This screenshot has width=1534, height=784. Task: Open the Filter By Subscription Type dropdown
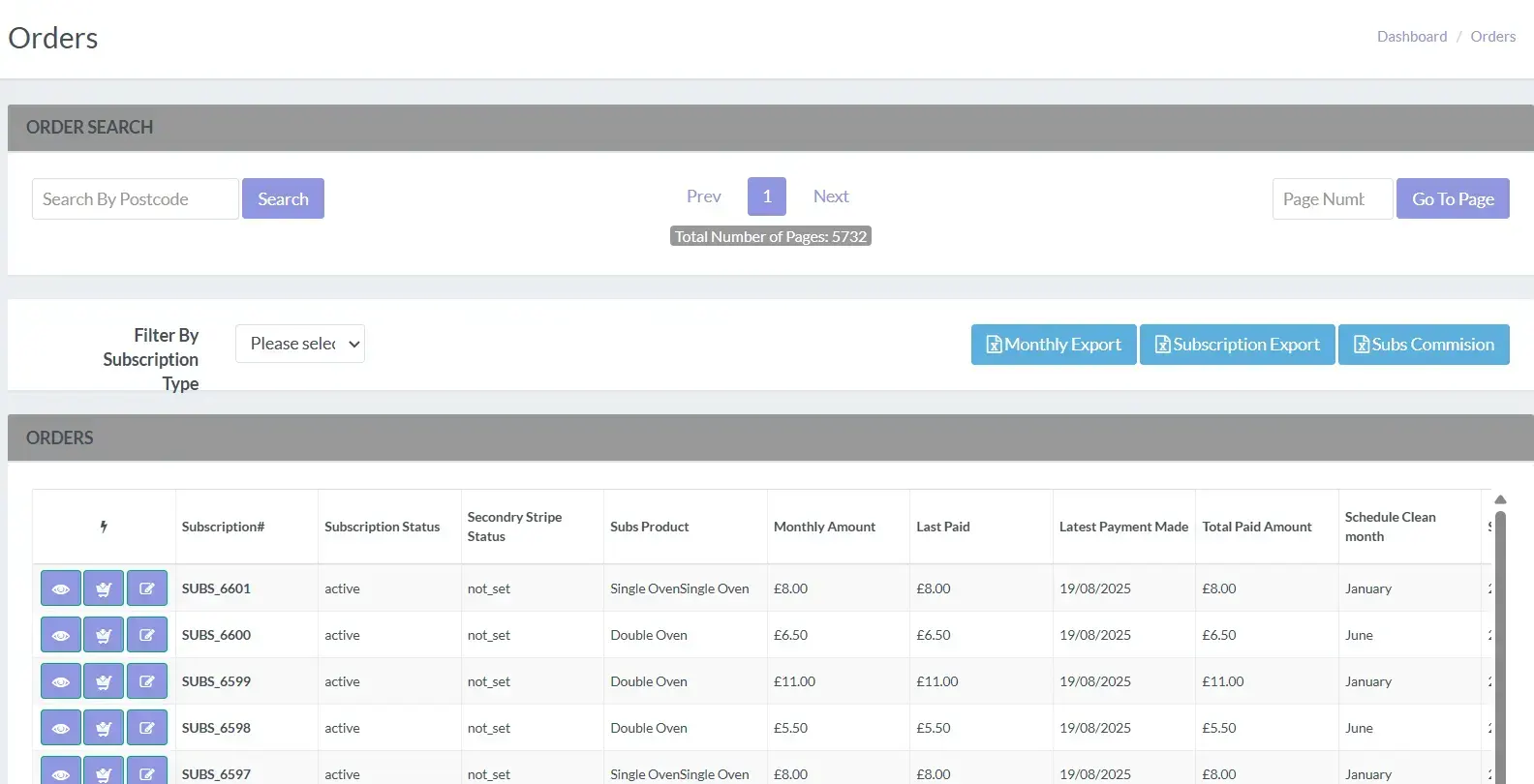coord(299,344)
